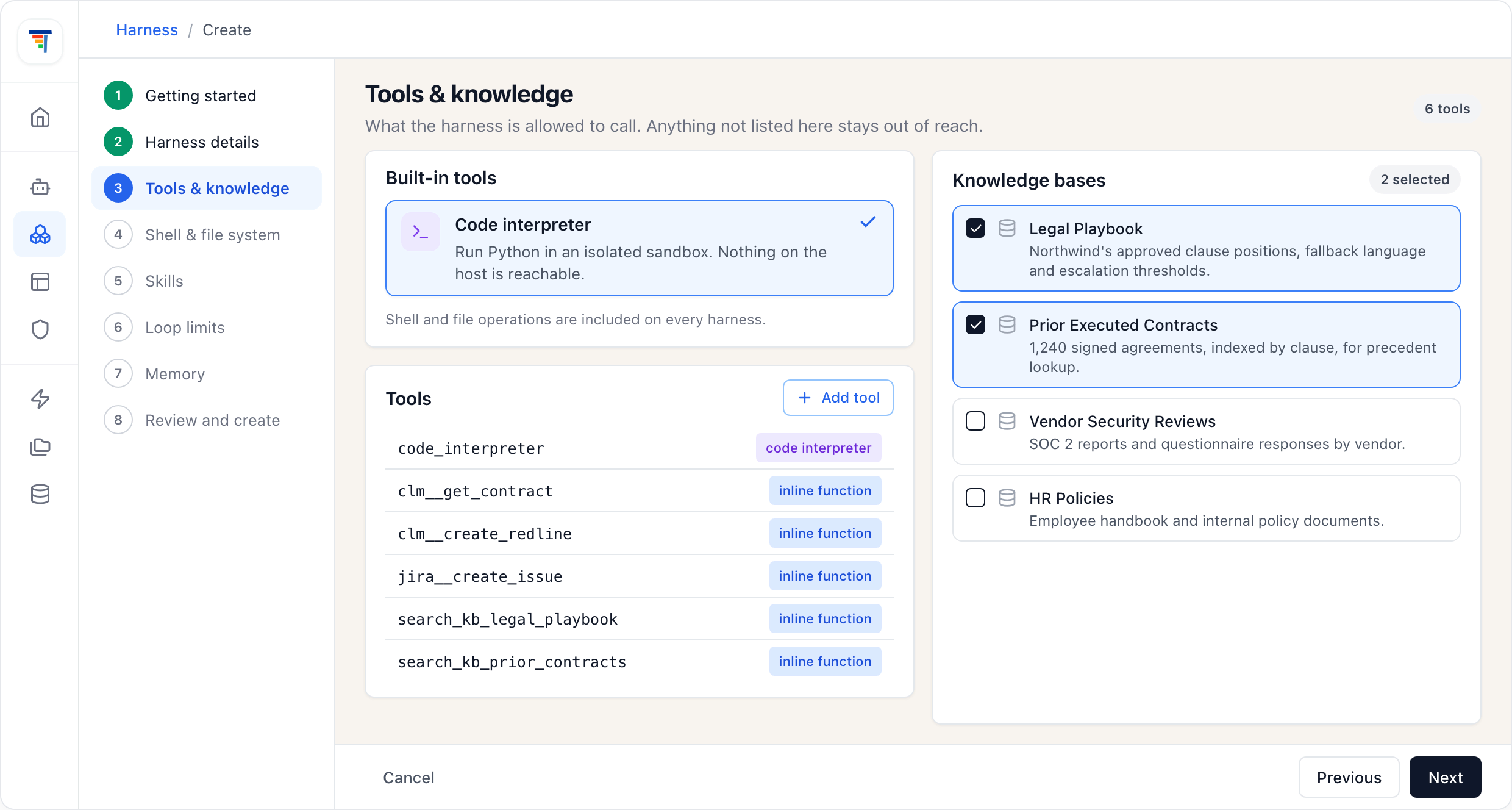This screenshot has height=810, width=1512.
Task: Select step 3 Tools & knowledge
Action: coord(206,188)
